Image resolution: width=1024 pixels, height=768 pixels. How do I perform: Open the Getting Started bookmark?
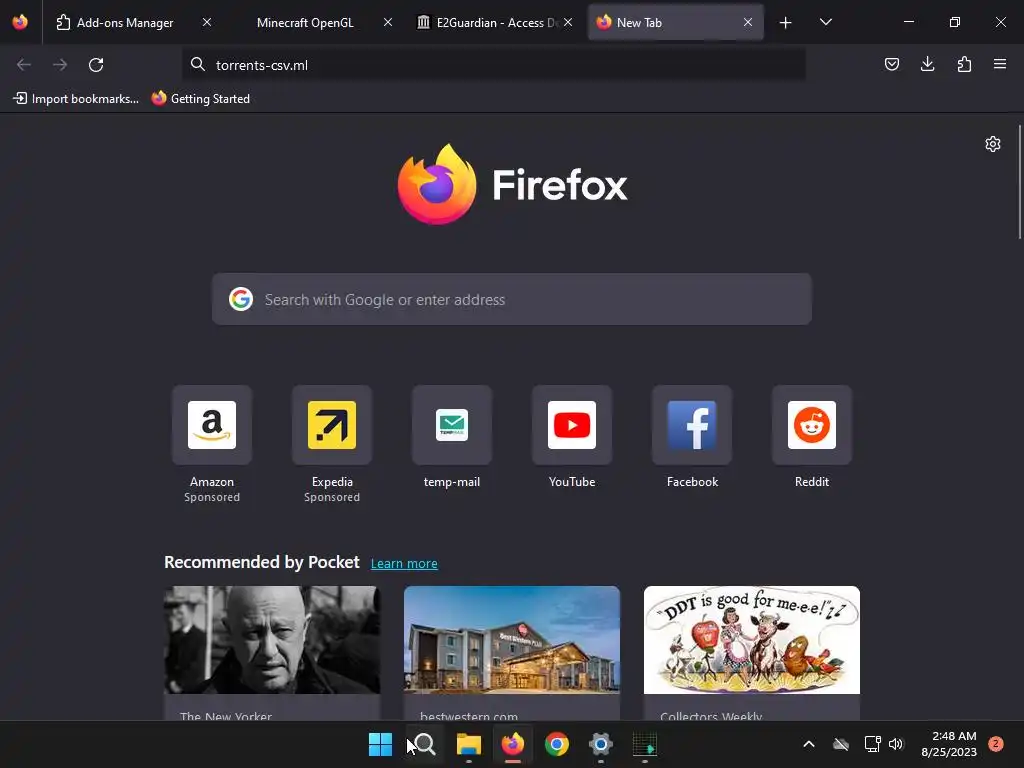(x=201, y=99)
